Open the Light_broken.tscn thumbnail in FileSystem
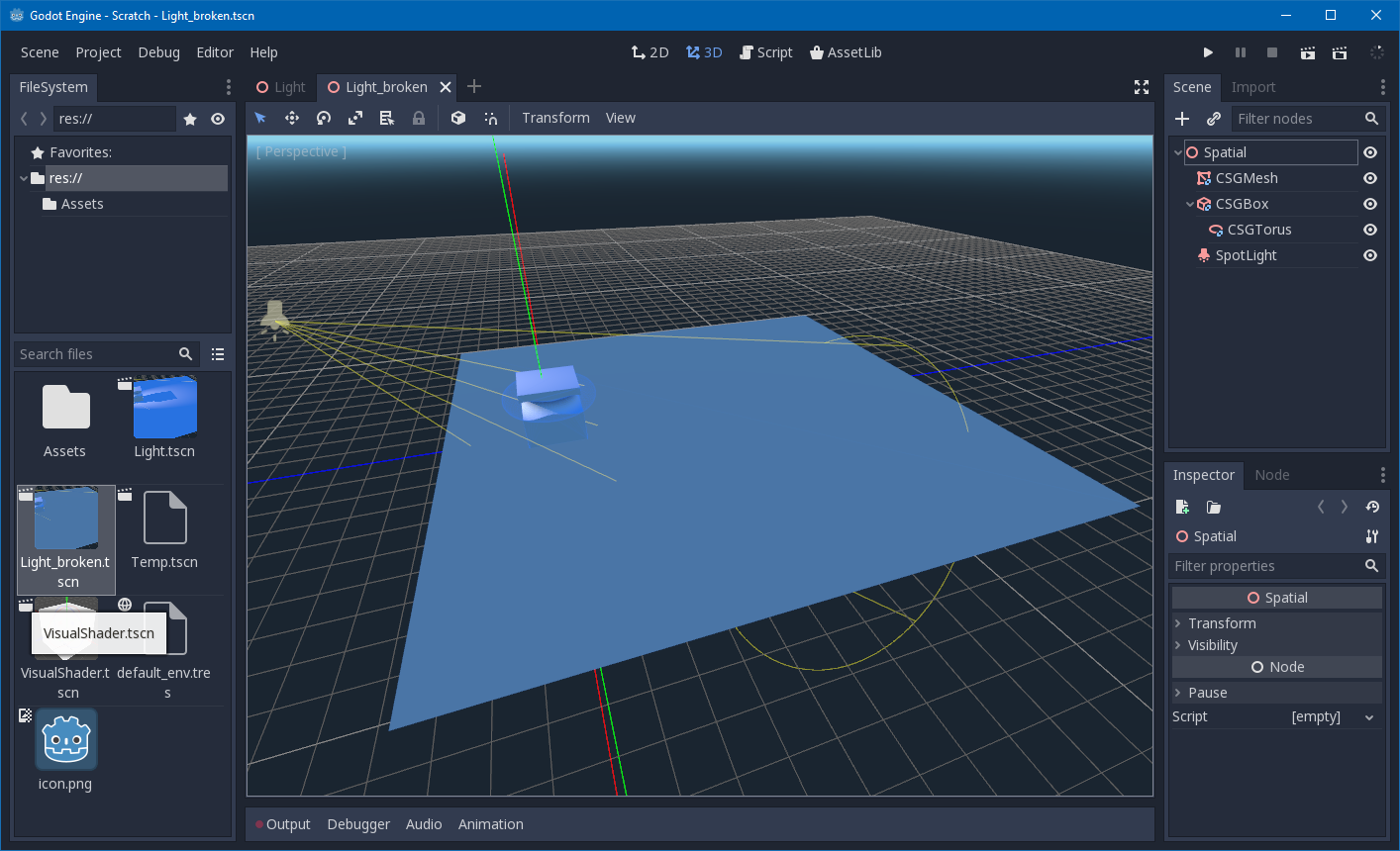 64,518
